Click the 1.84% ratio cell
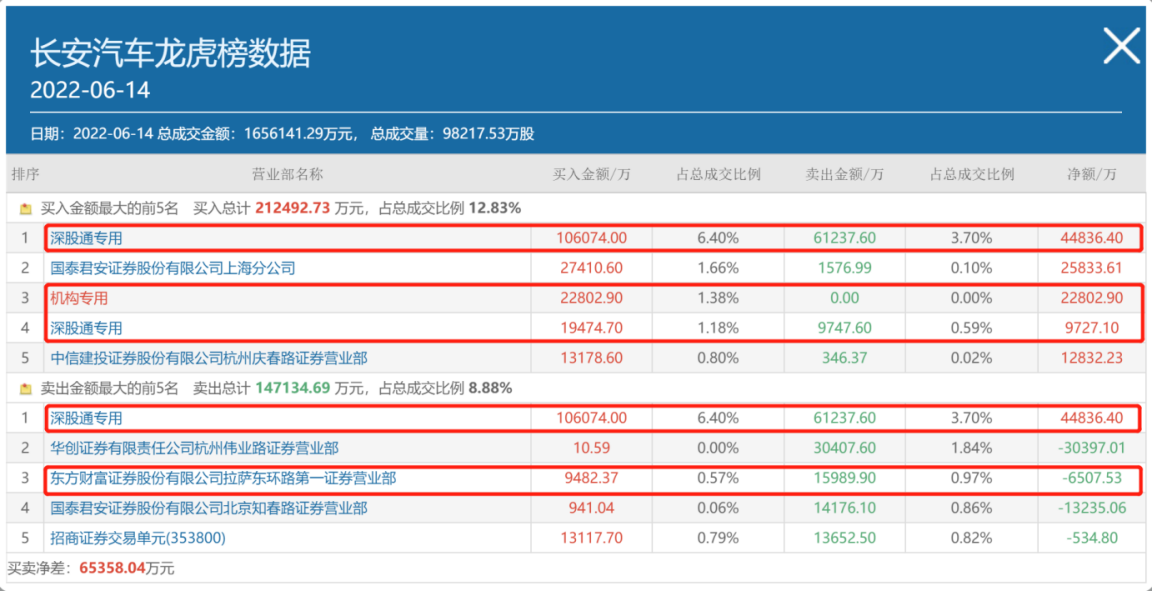This screenshot has height=592, width=1152. coord(971,448)
